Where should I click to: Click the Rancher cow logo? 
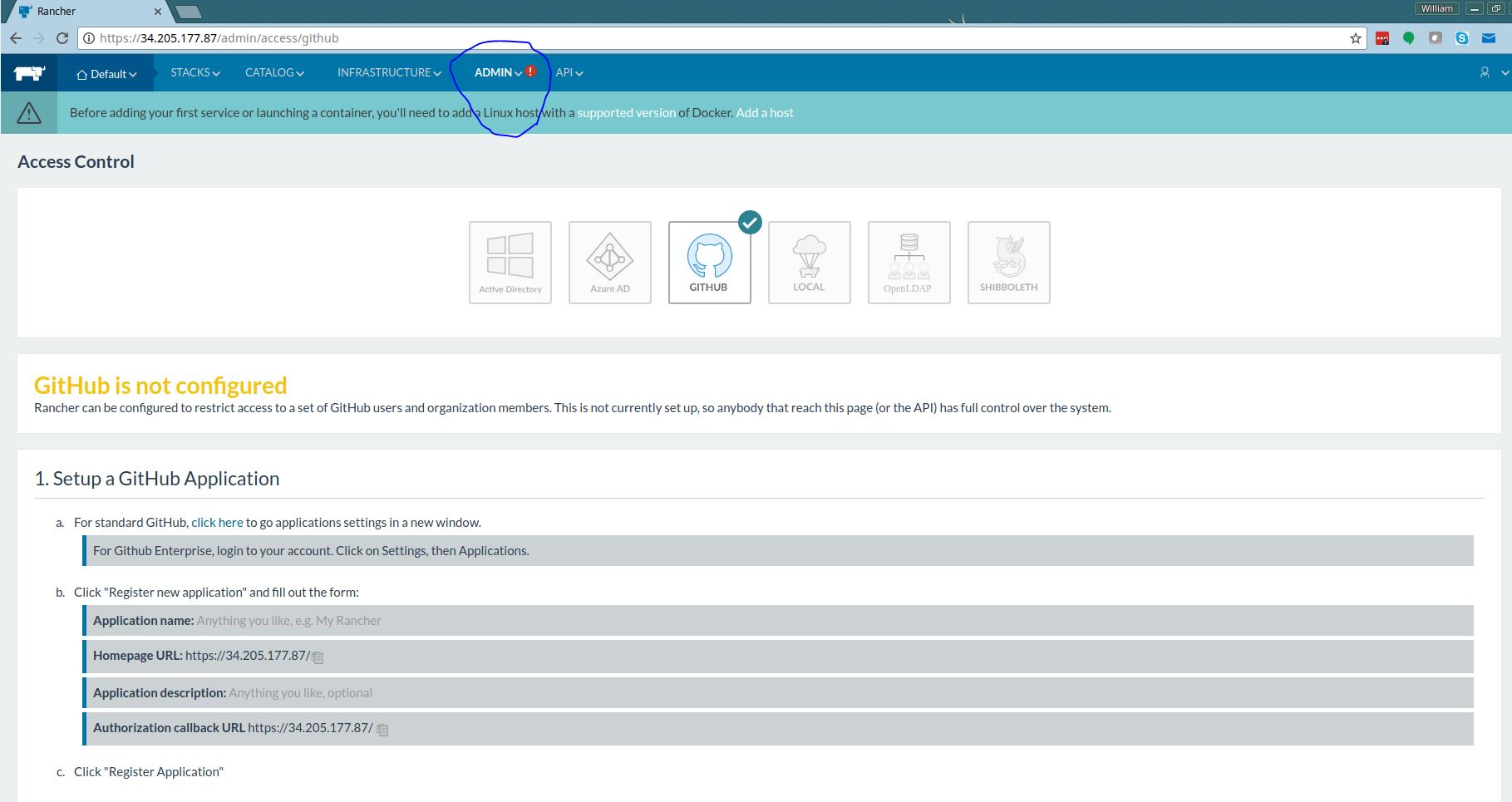coord(29,73)
